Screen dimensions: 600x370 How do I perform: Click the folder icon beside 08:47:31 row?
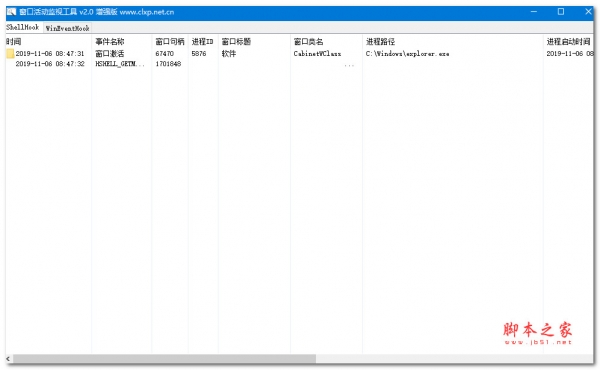(10, 54)
